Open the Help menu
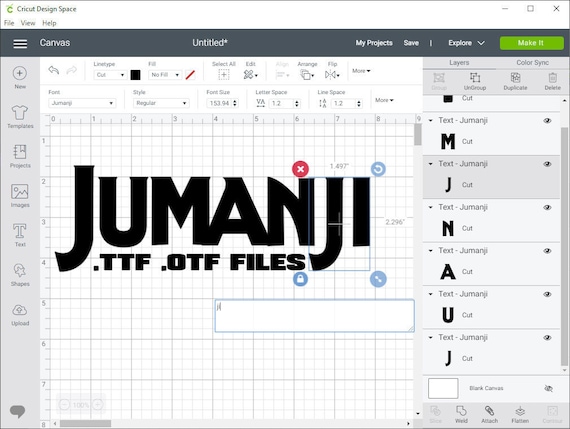The height and width of the screenshot is (429, 570). [49, 23]
